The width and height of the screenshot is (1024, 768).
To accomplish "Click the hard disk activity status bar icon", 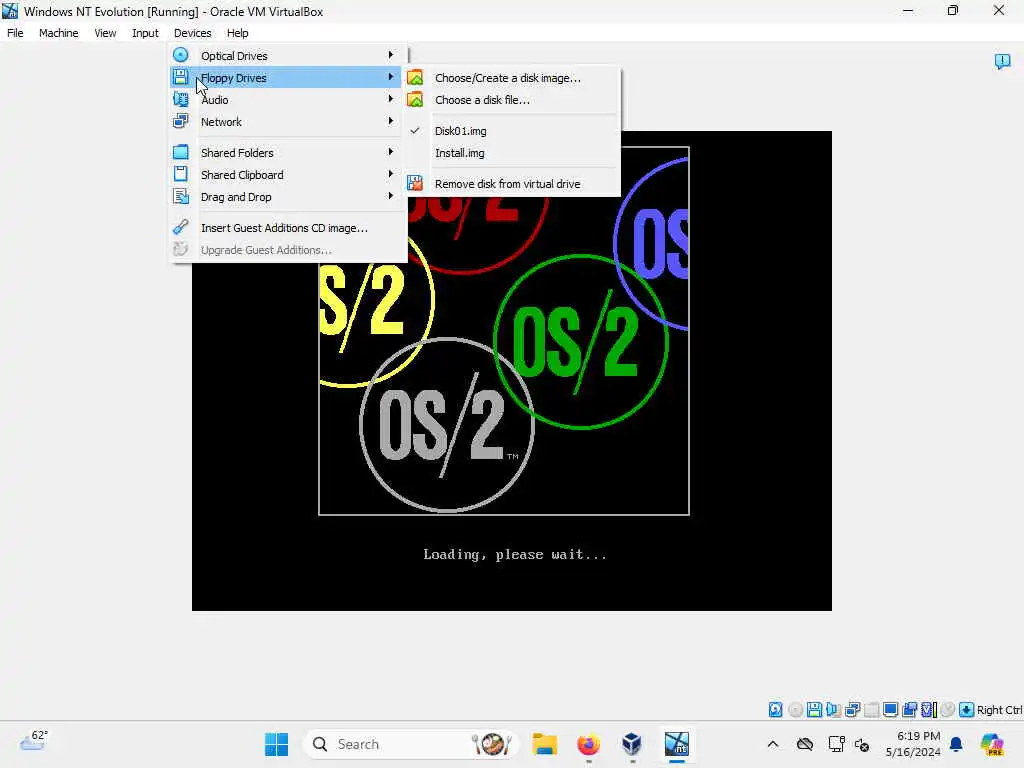I will point(775,710).
